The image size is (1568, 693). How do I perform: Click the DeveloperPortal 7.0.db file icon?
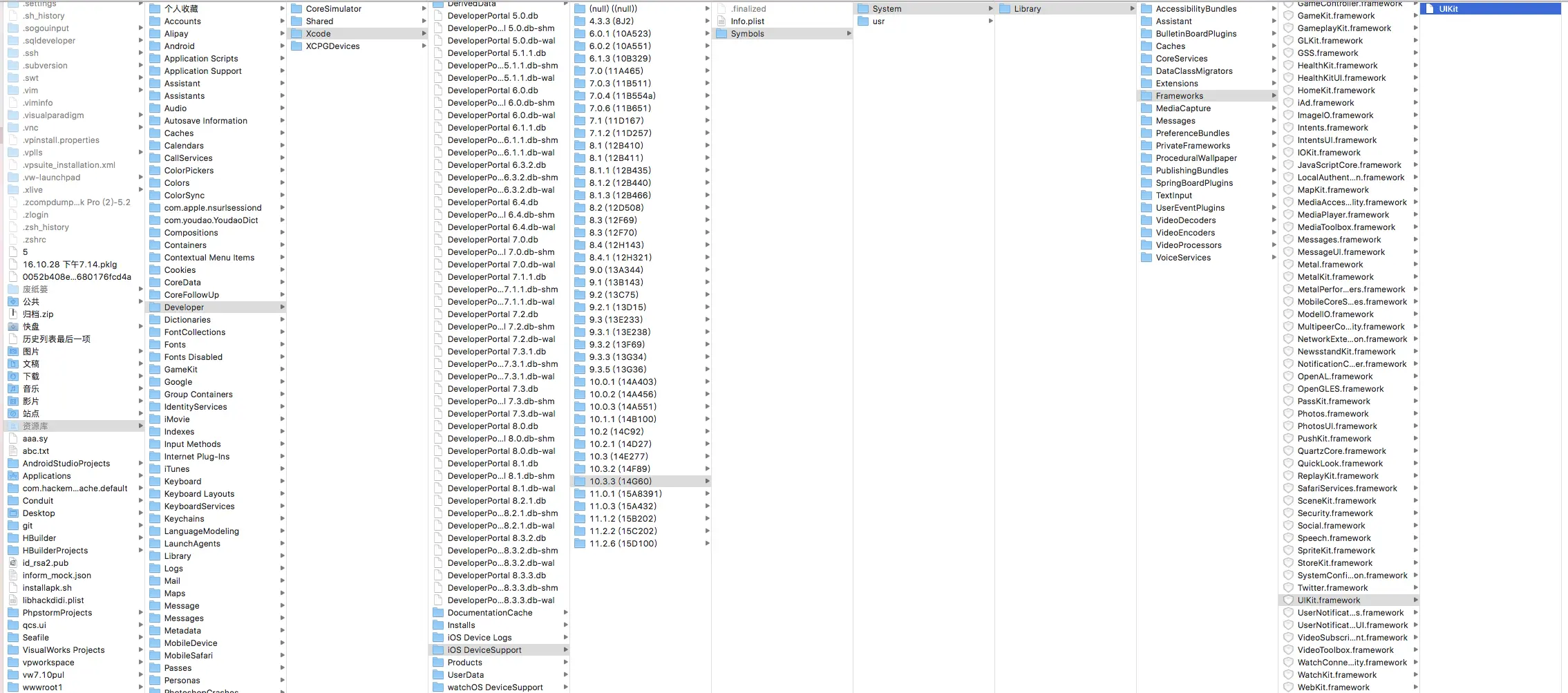pyautogui.click(x=438, y=240)
